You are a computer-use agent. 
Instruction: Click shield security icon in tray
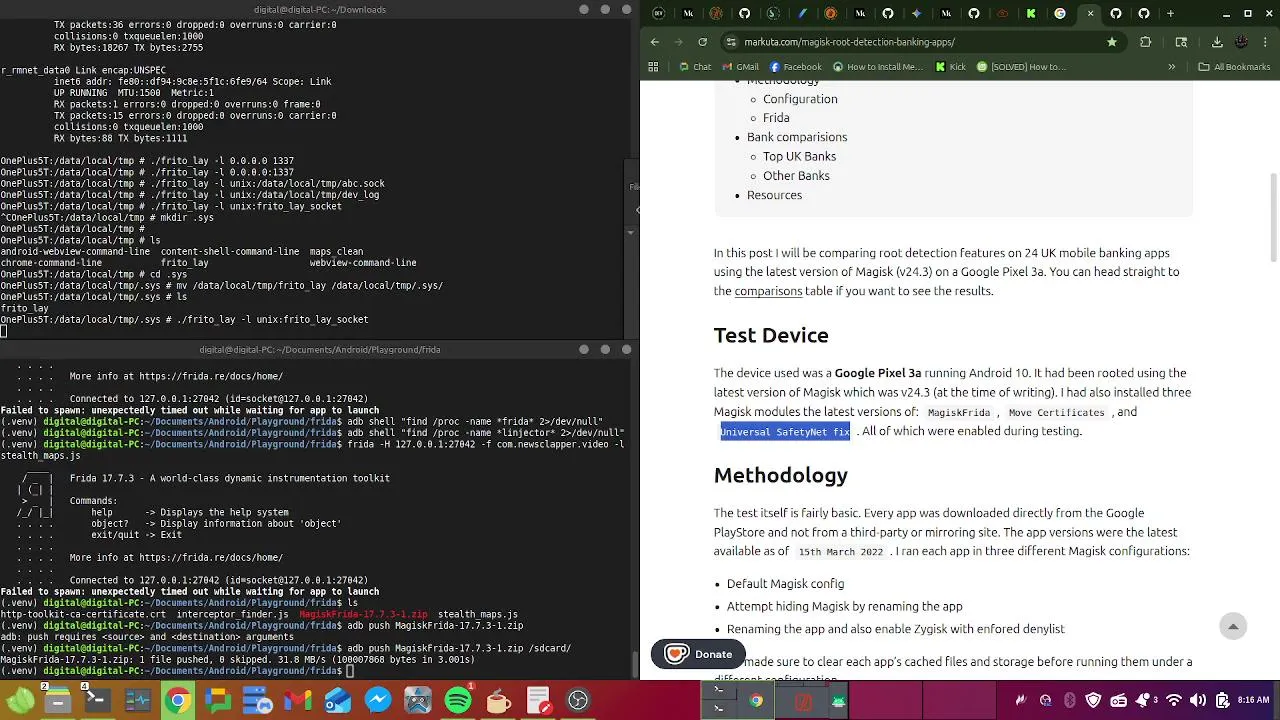click(1094, 700)
